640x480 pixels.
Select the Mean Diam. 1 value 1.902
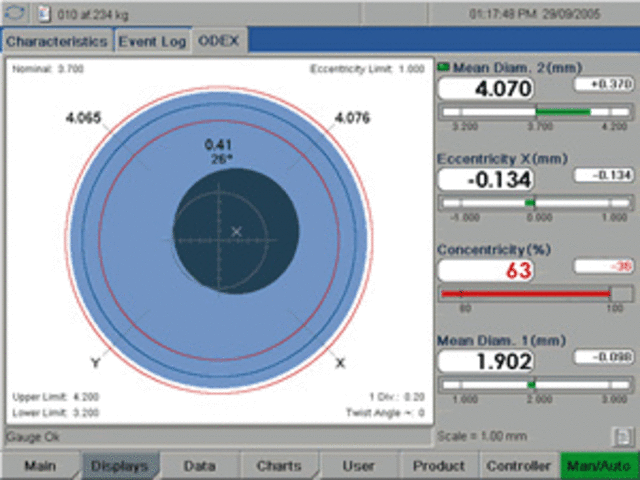(486, 361)
